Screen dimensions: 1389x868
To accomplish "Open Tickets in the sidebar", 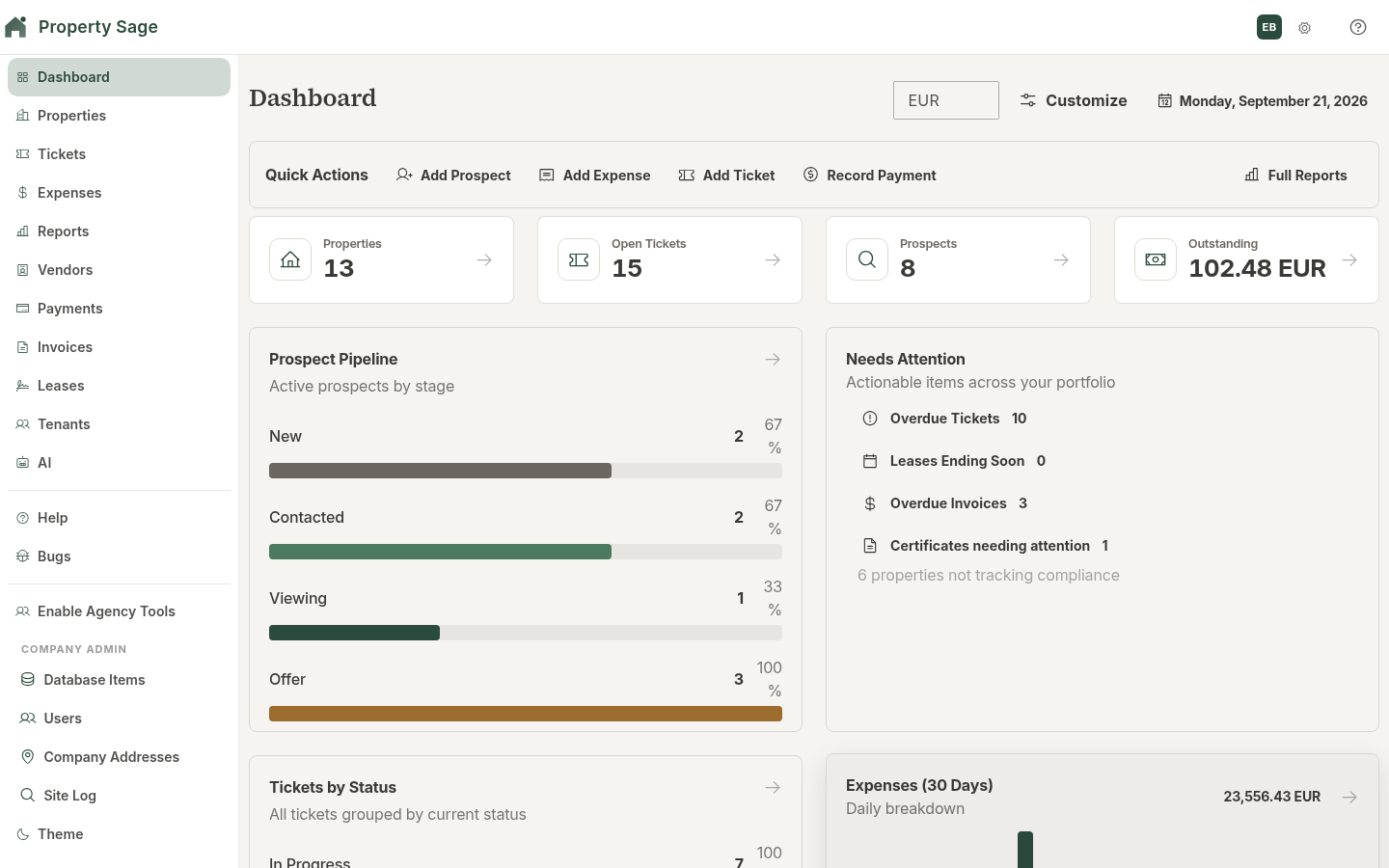I will 119,154.
